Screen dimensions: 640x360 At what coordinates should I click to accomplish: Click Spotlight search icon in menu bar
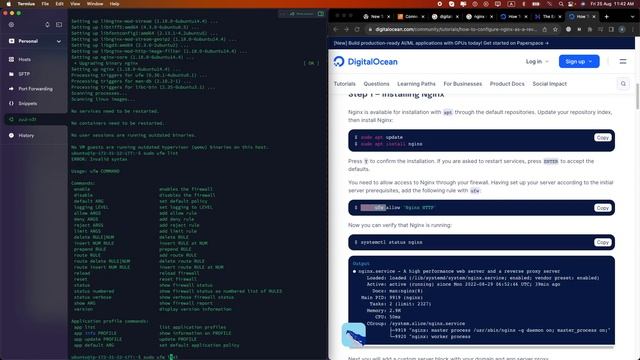pyautogui.click(x=561, y=4)
